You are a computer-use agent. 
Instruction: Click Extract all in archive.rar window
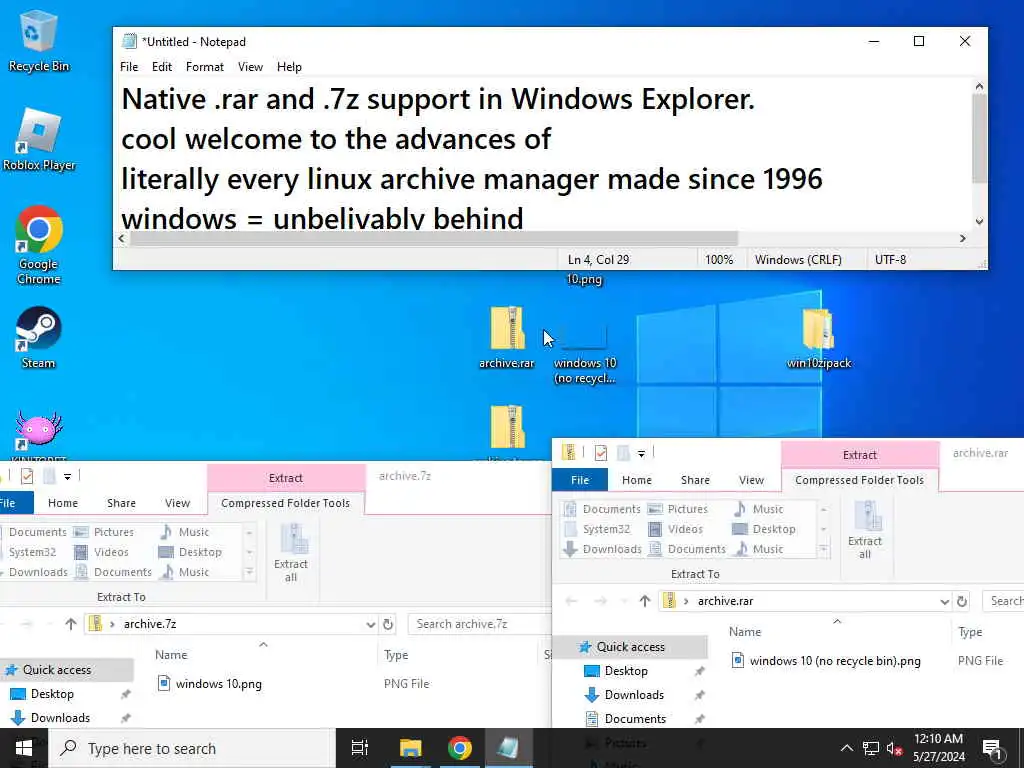coord(865,530)
